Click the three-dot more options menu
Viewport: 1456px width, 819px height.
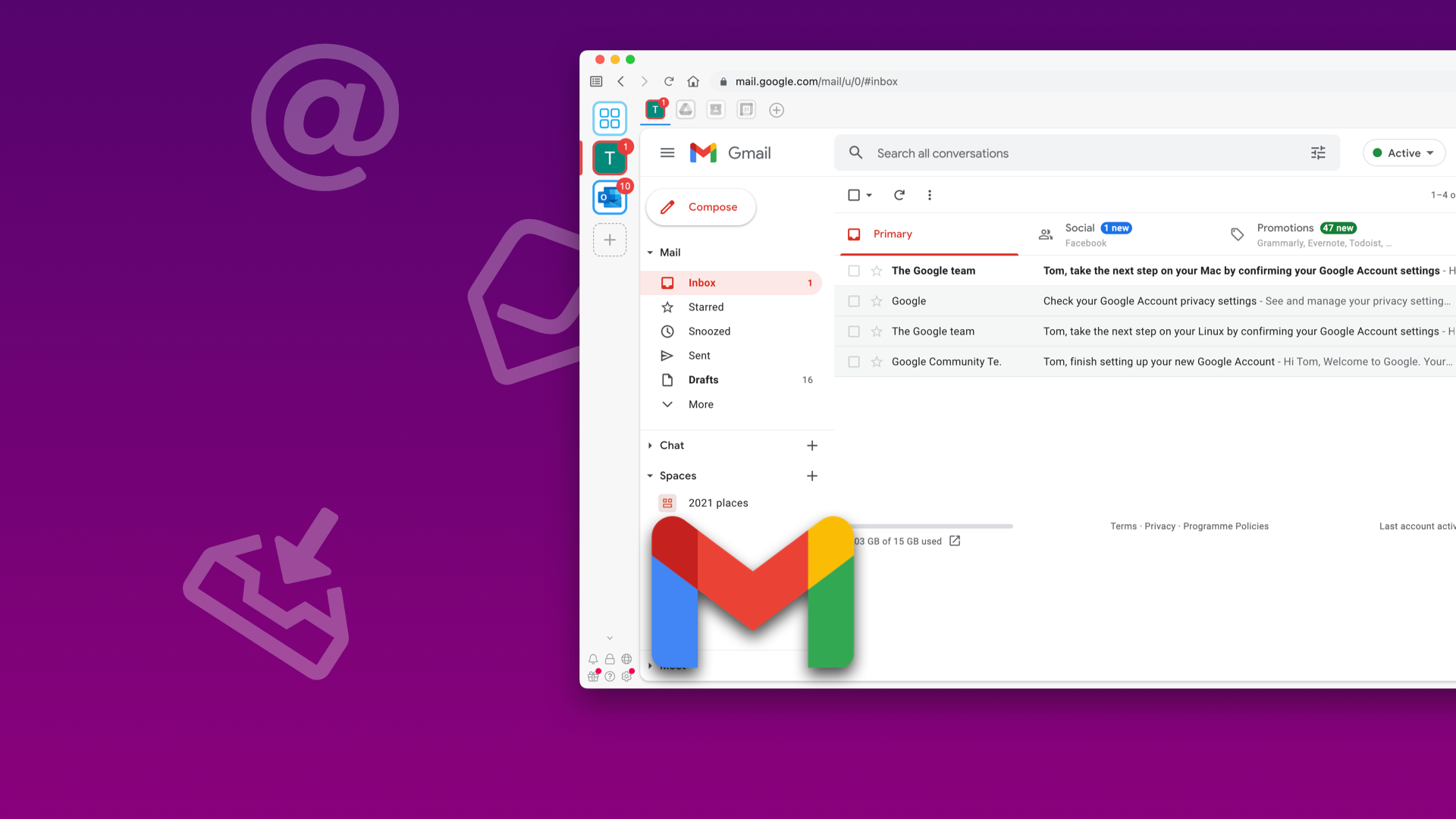pos(929,195)
